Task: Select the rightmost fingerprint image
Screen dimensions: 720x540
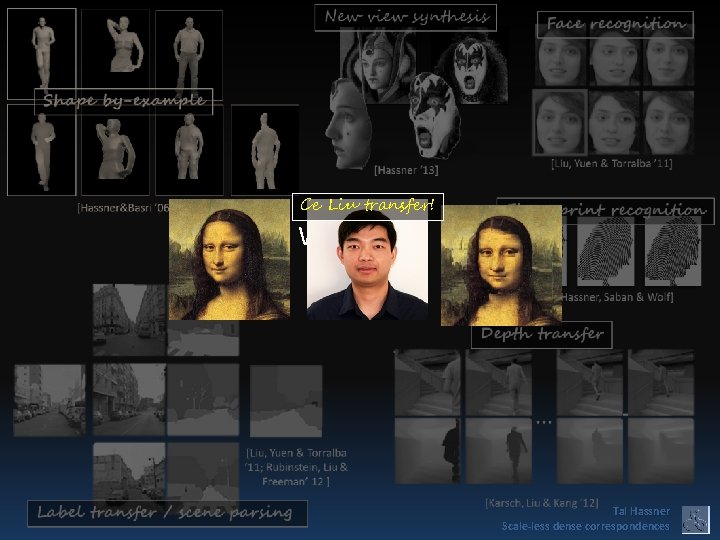Action: 673,252
